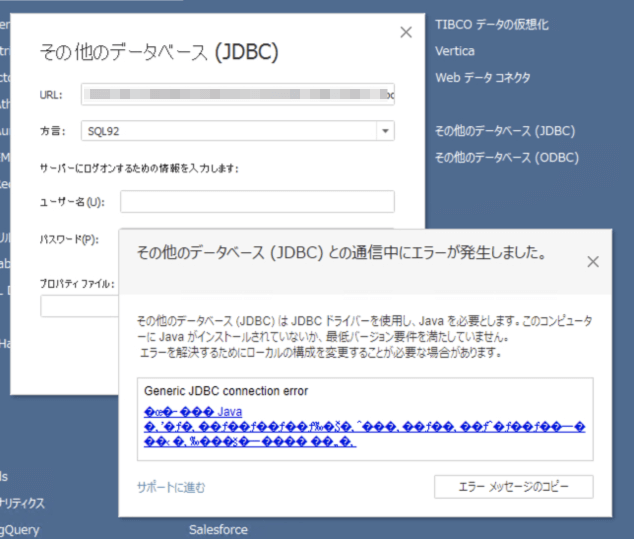
Task: Open the 方言 dropdown arrow
Action: 385,131
